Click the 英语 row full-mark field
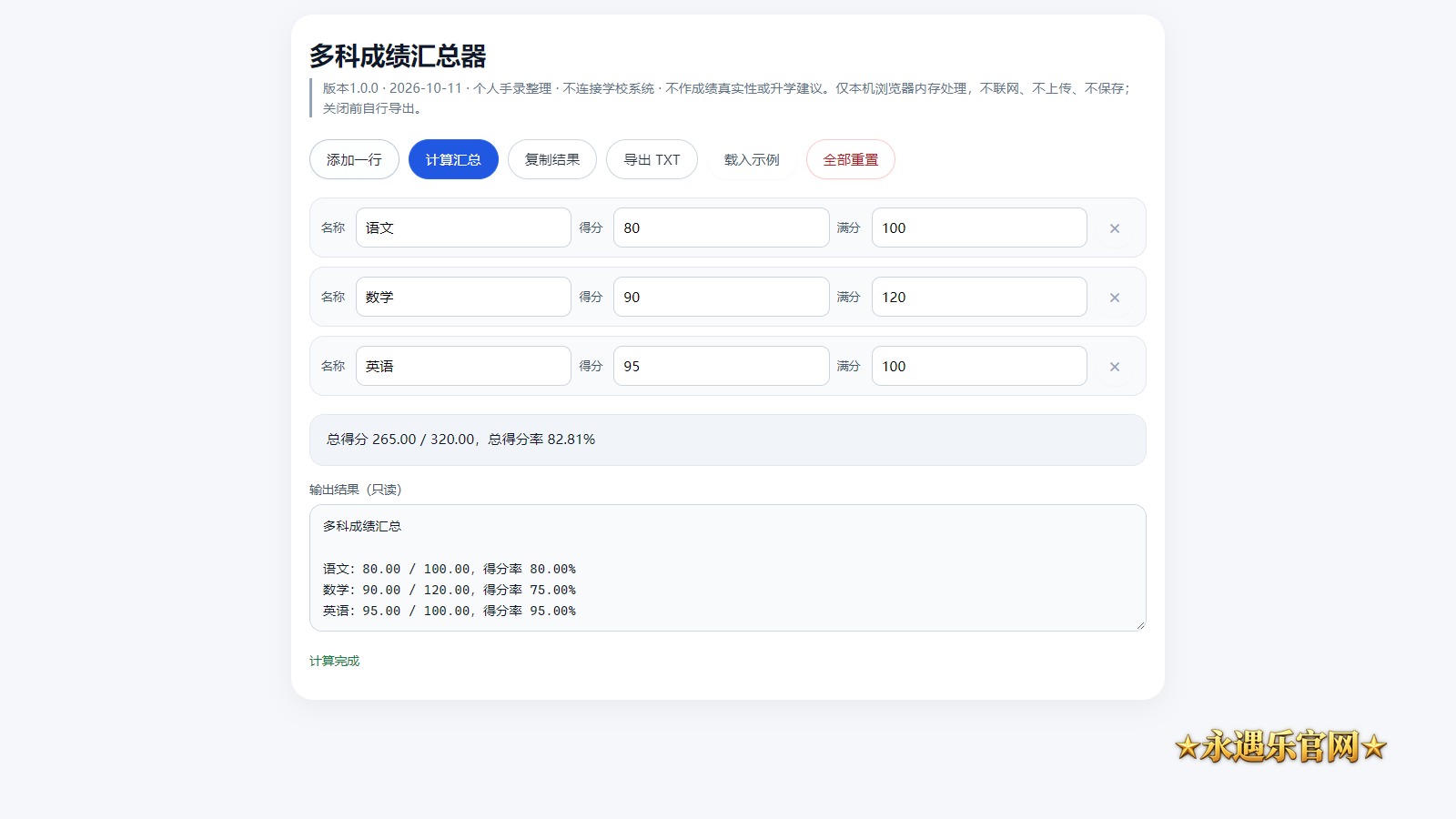This screenshot has height=819, width=1456. pos(979,366)
